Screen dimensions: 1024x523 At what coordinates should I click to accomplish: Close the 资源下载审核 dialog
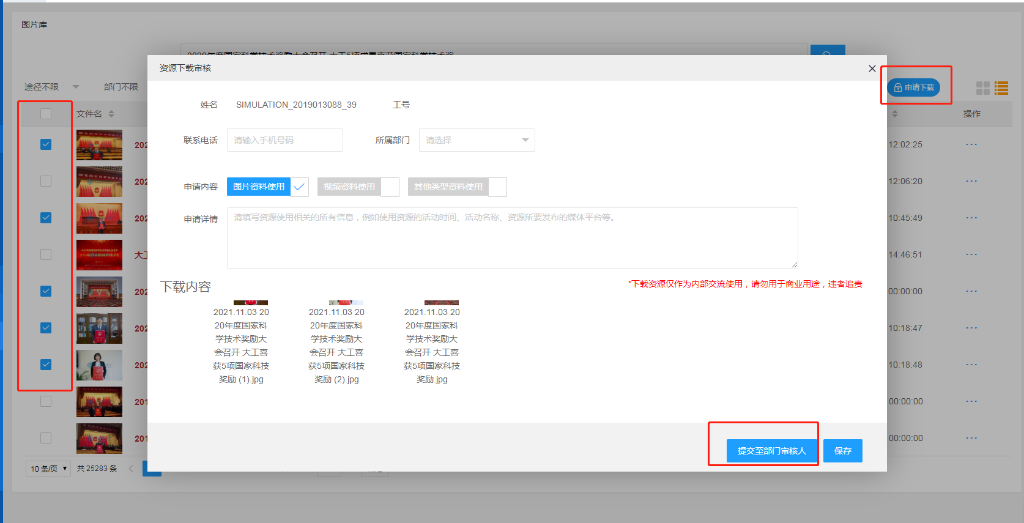point(871,68)
